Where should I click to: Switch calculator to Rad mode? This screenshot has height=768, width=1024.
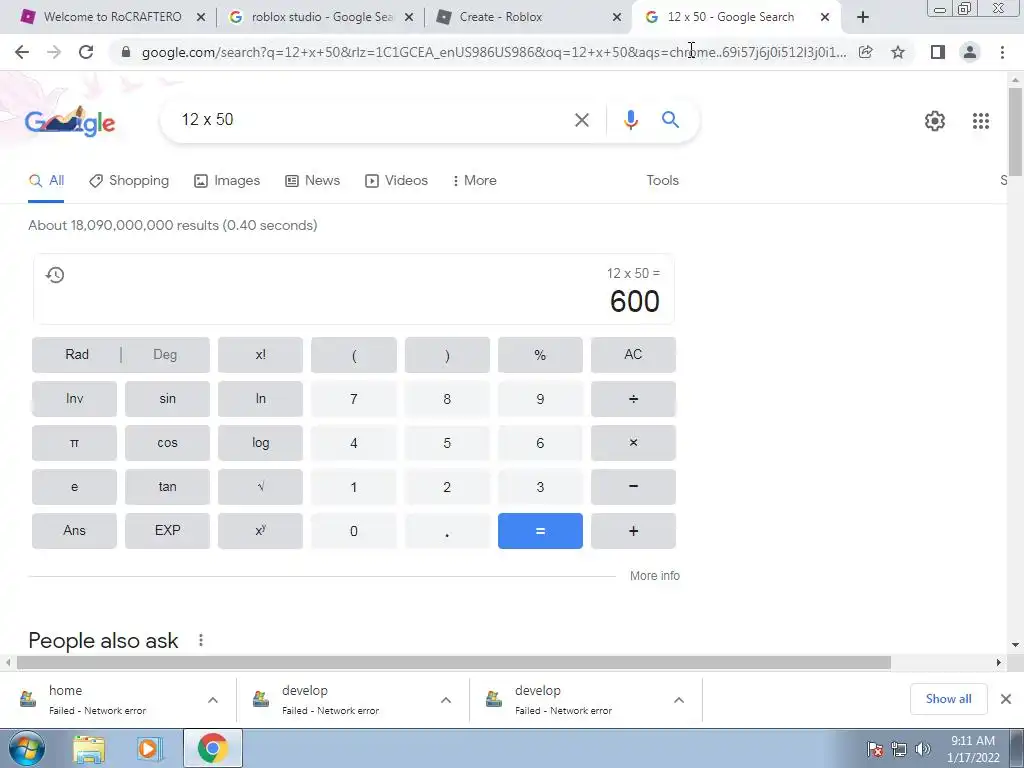(76, 355)
